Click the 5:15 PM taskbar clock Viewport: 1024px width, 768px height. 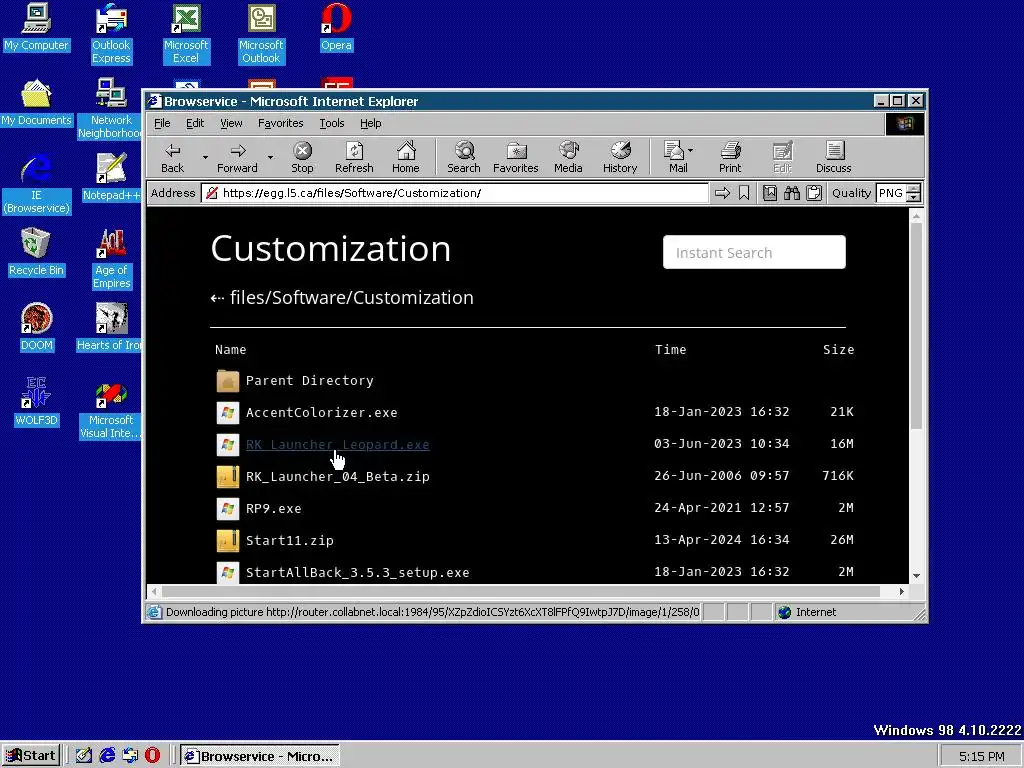tap(982, 756)
